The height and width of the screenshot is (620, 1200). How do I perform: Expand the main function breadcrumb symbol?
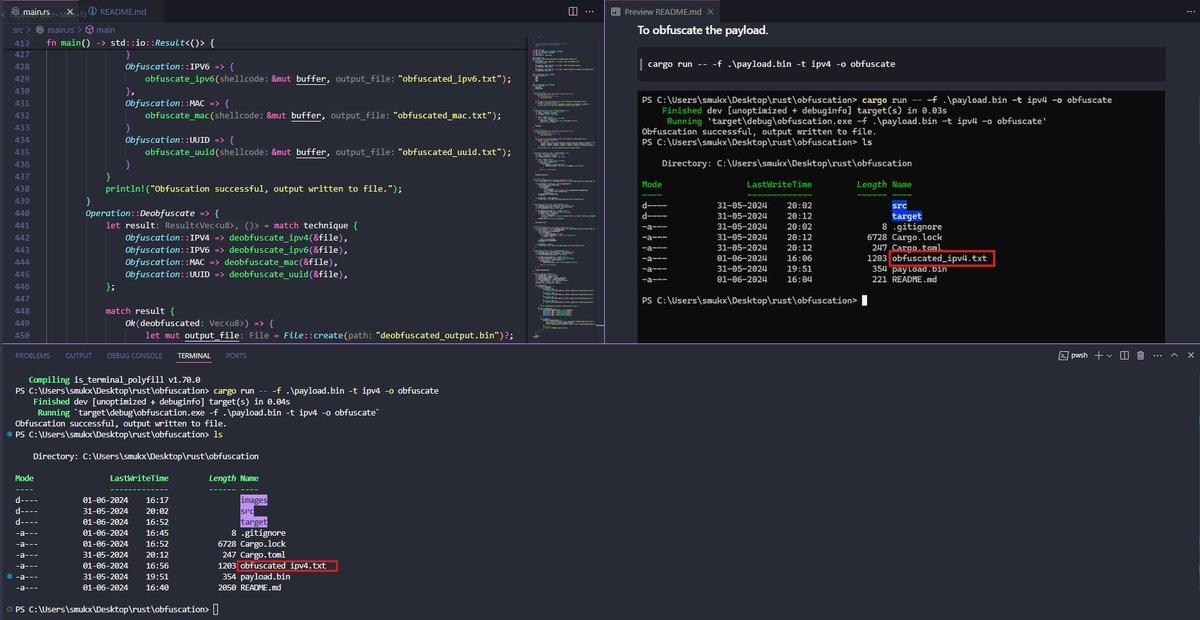click(101, 30)
